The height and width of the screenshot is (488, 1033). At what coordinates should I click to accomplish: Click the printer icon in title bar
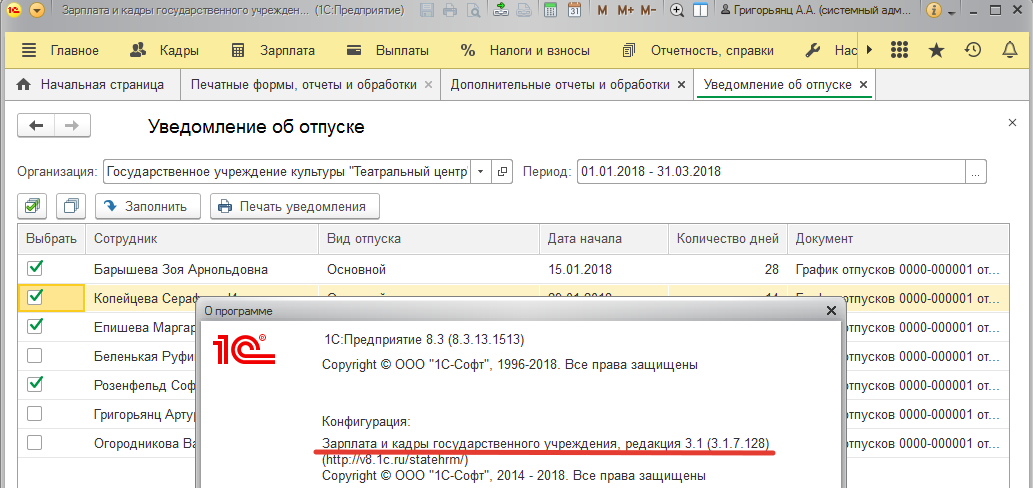[450, 11]
